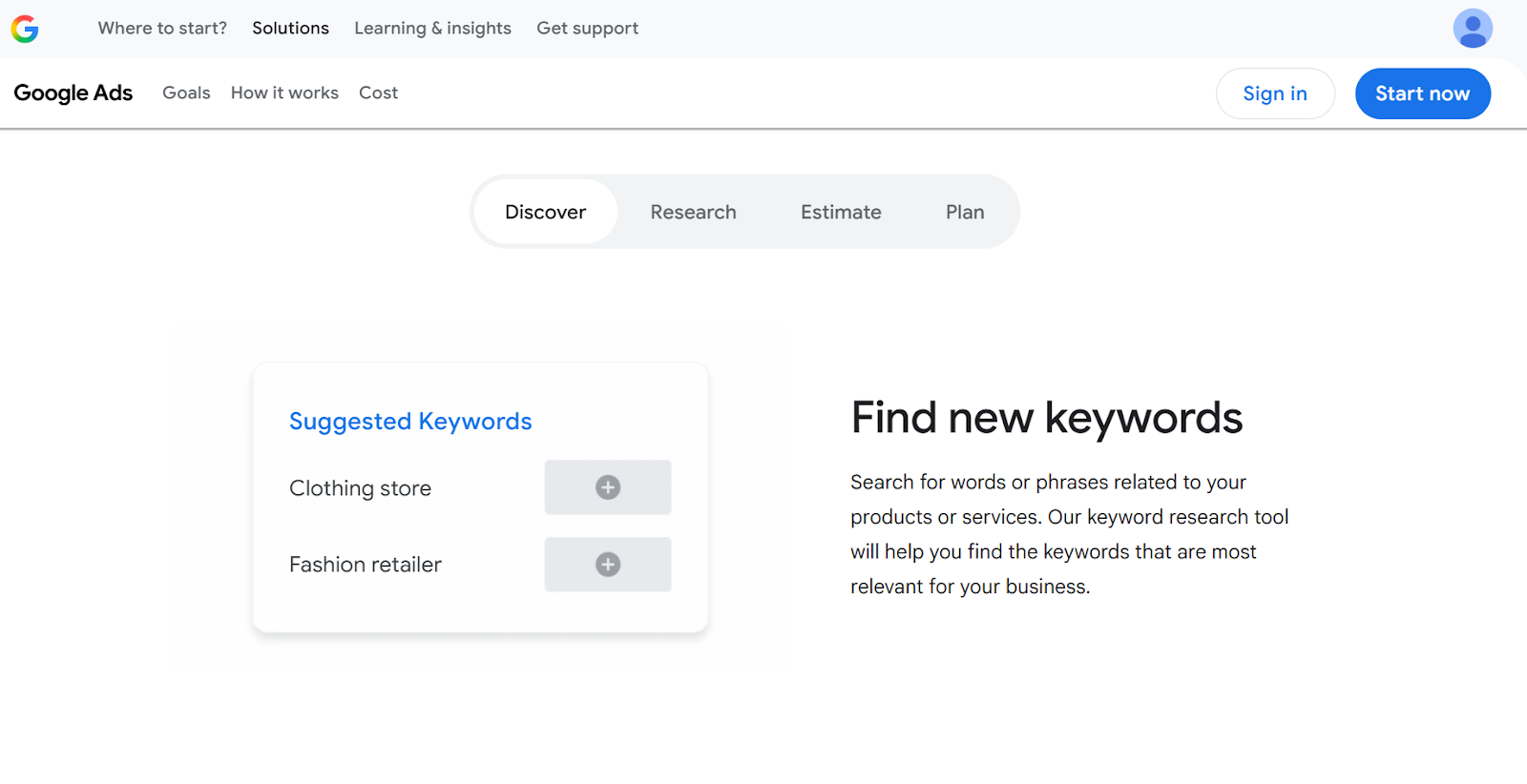Navigate to How it works
The image size is (1527, 784).
[284, 93]
